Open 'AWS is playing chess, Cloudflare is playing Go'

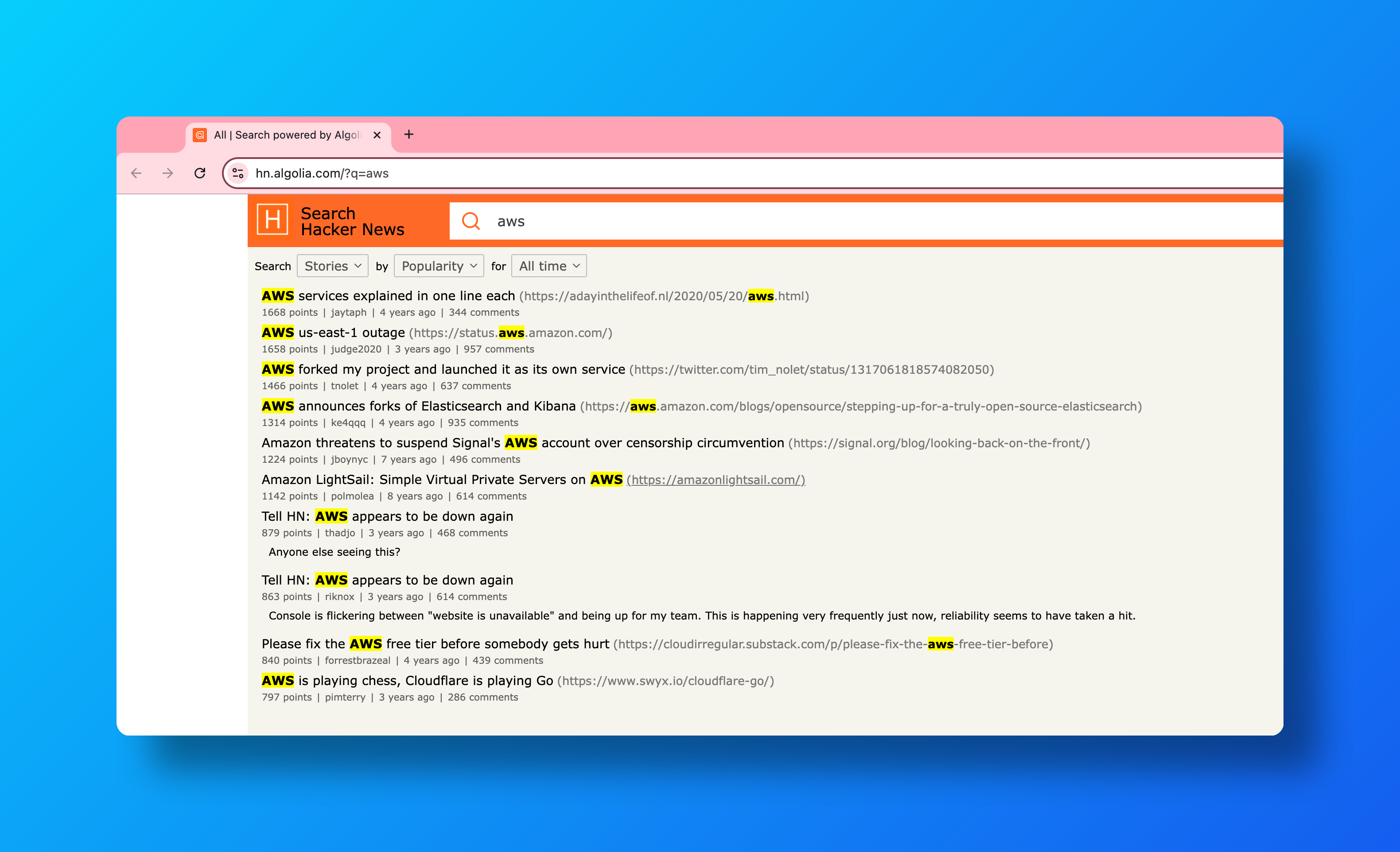point(408,681)
